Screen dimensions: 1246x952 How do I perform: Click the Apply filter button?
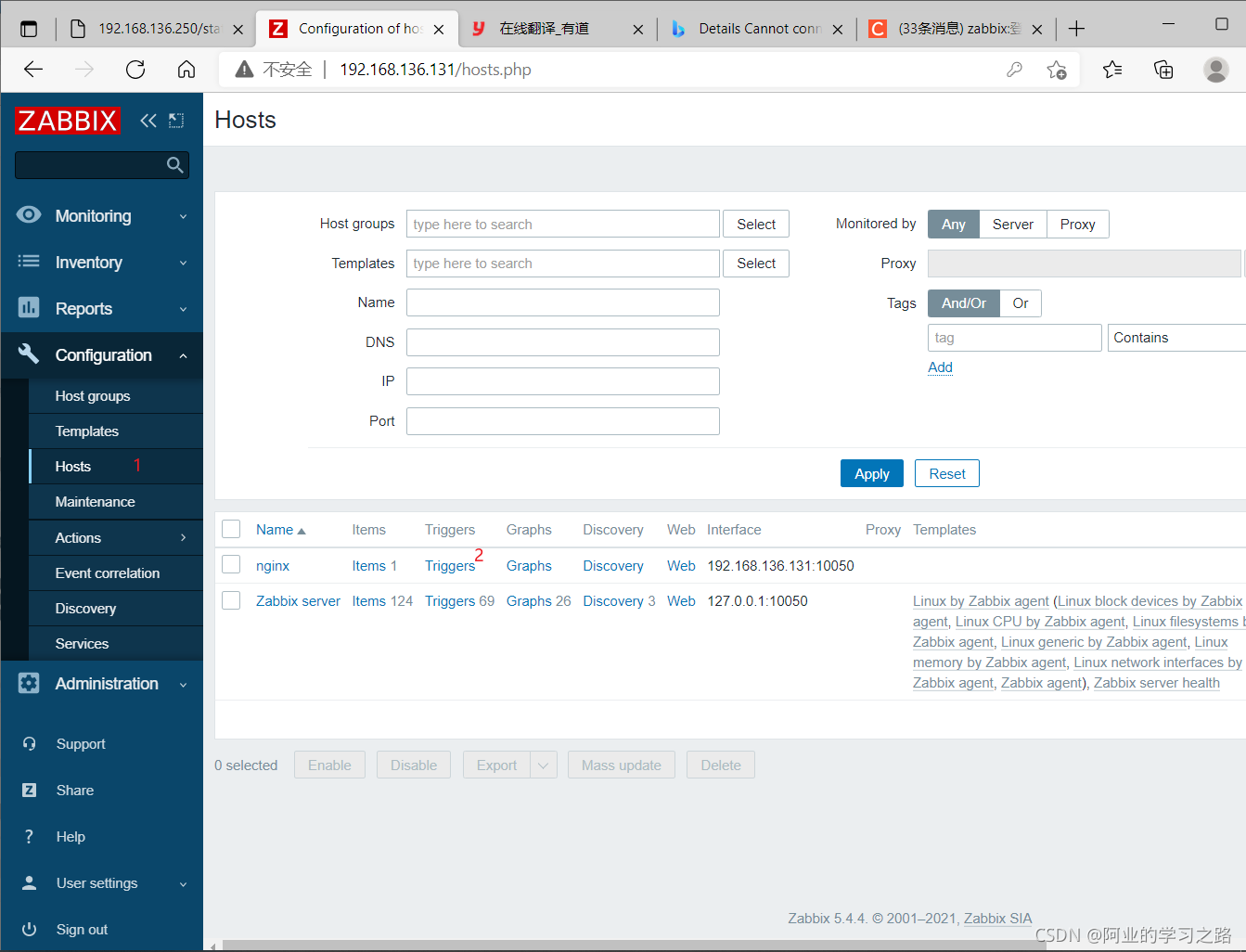871,473
